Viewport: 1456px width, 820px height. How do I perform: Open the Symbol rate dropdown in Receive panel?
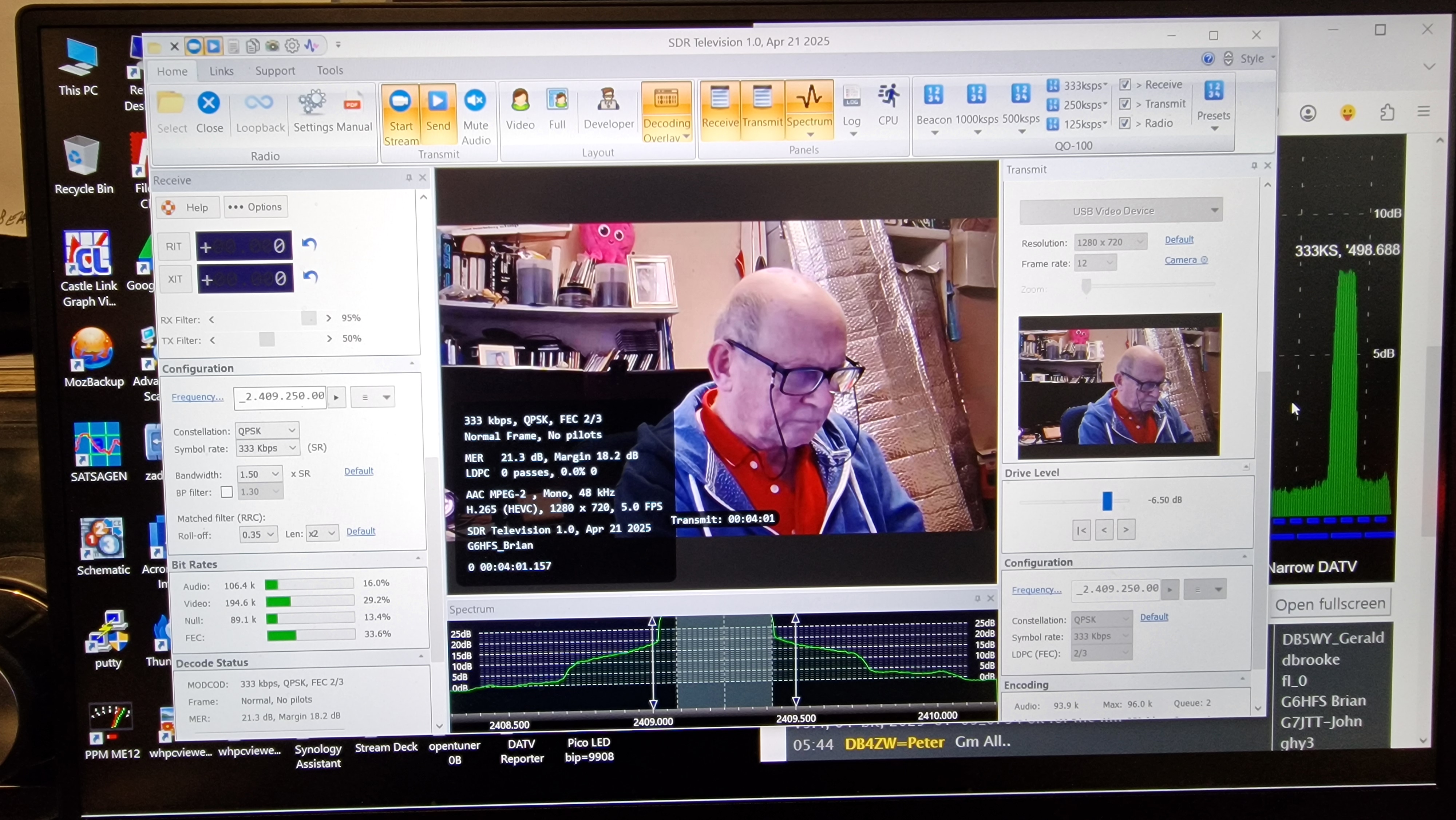coord(268,449)
